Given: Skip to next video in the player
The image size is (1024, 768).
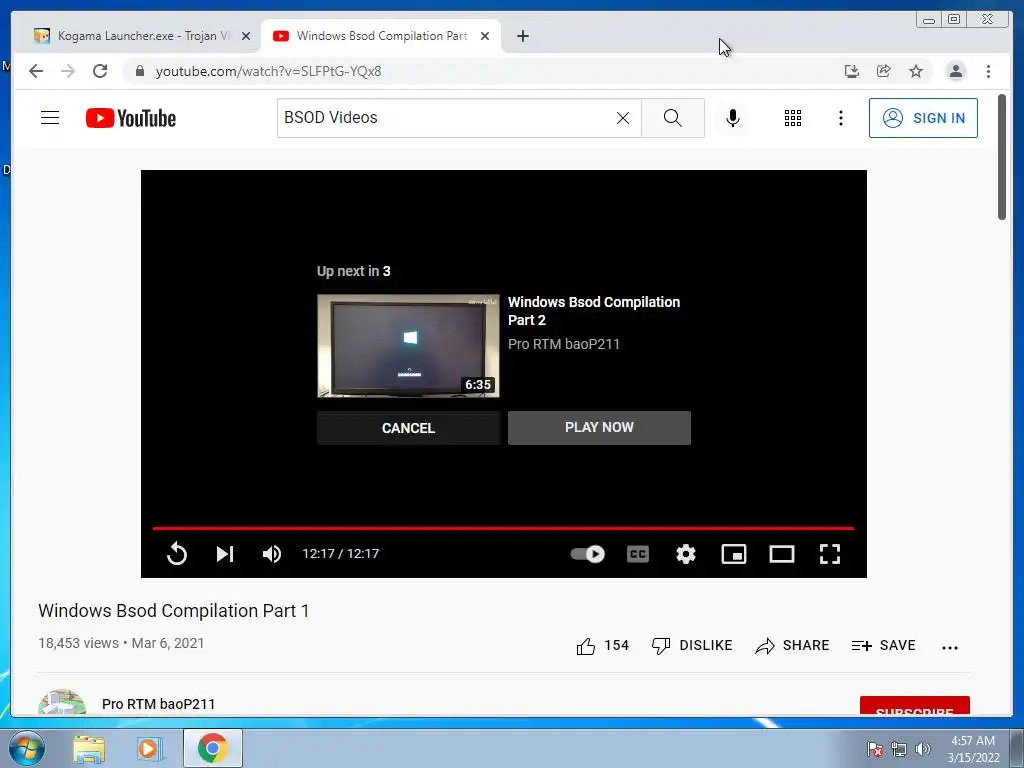Looking at the screenshot, I should point(225,554).
